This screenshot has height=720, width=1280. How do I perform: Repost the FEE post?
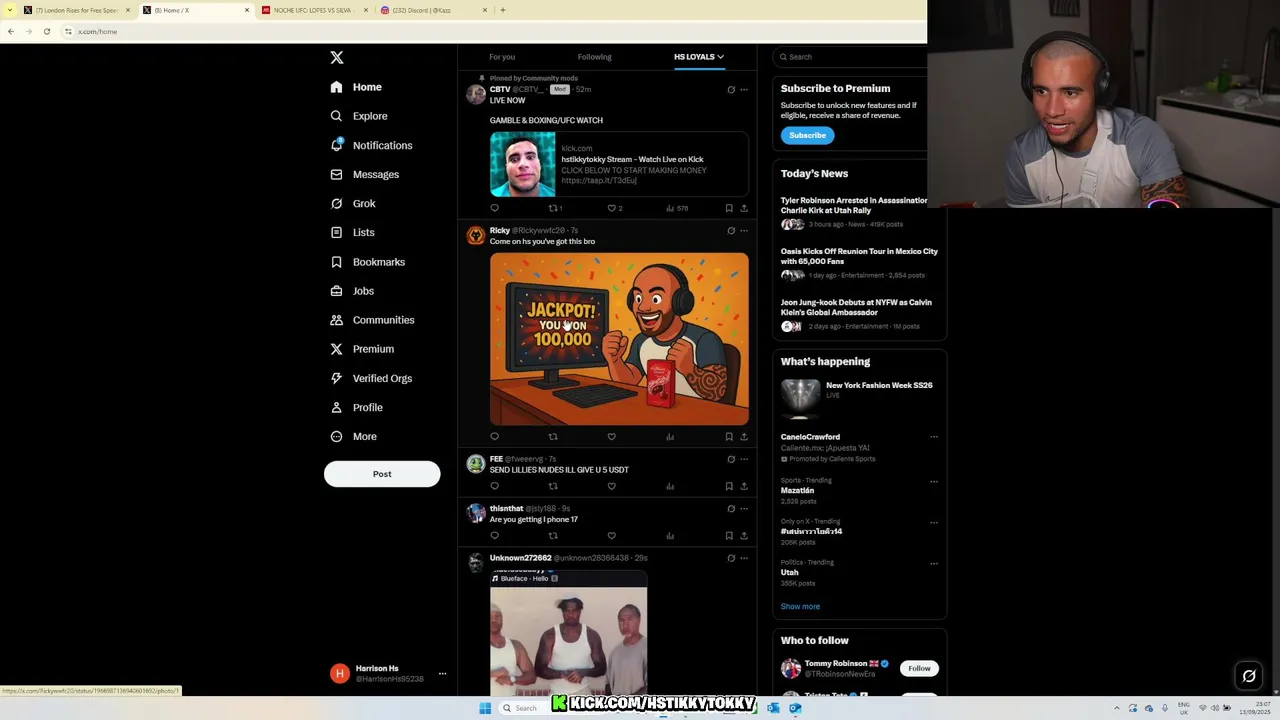(x=553, y=486)
